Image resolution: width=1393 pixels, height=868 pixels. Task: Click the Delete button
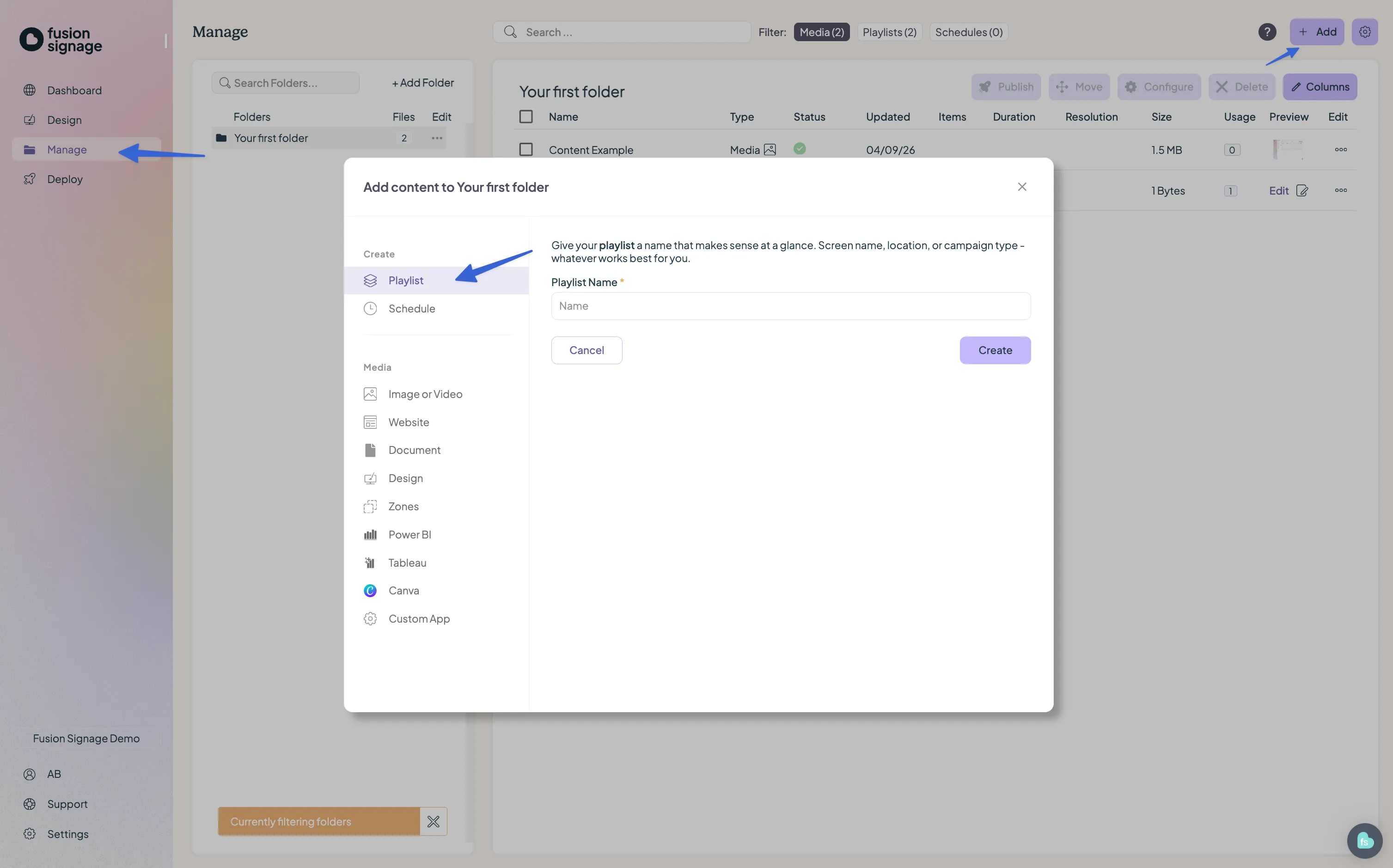[x=1241, y=87]
